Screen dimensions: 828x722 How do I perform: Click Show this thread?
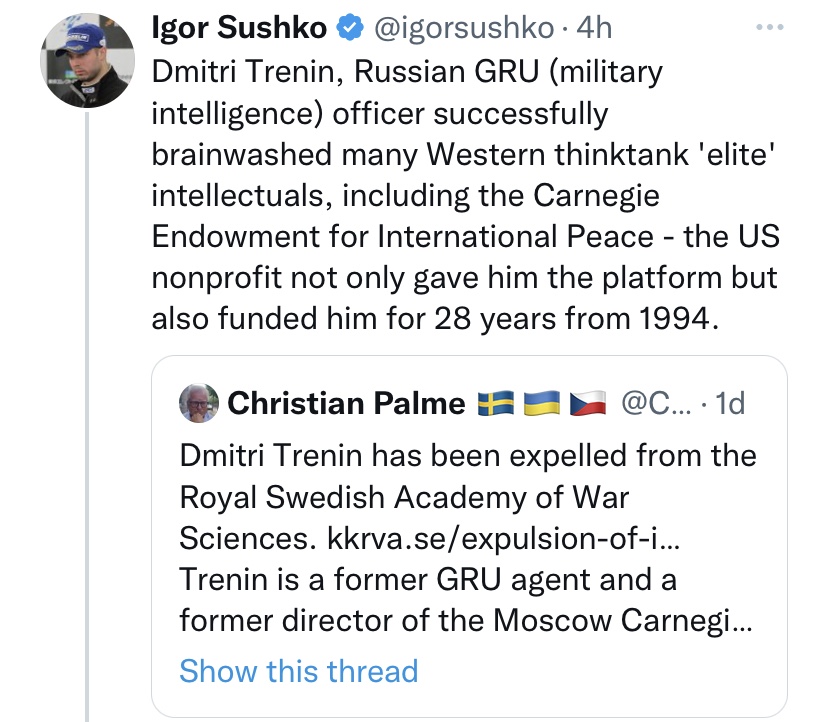(298, 670)
